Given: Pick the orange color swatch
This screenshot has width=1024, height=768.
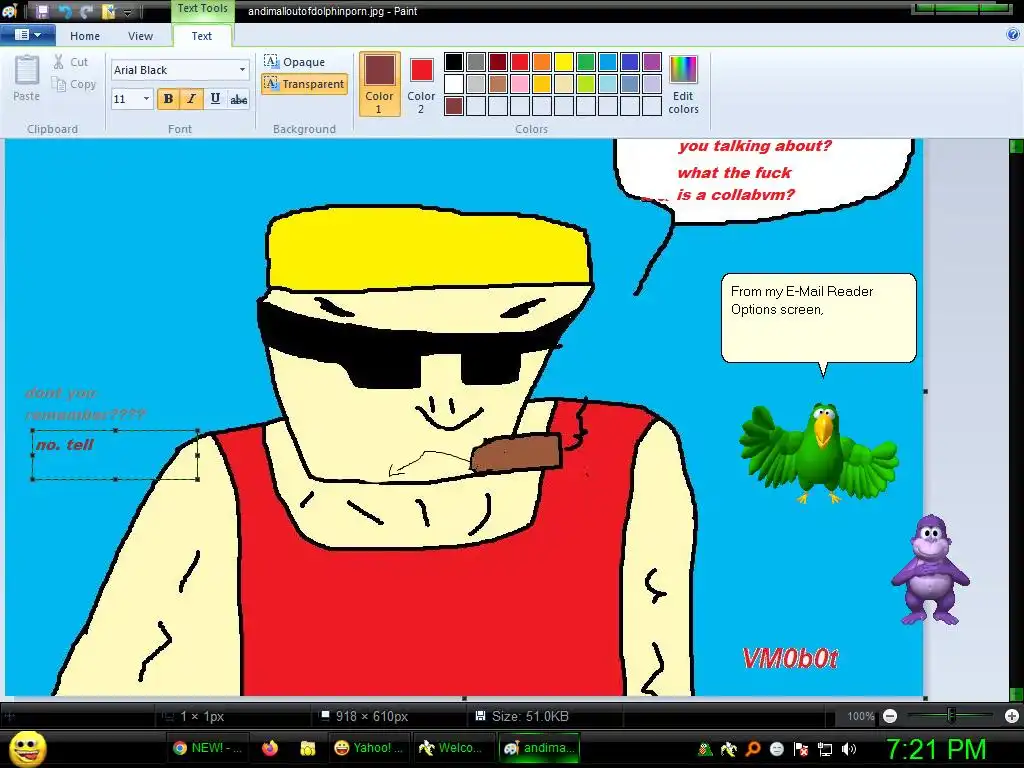Looking at the screenshot, I should coord(542,62).
